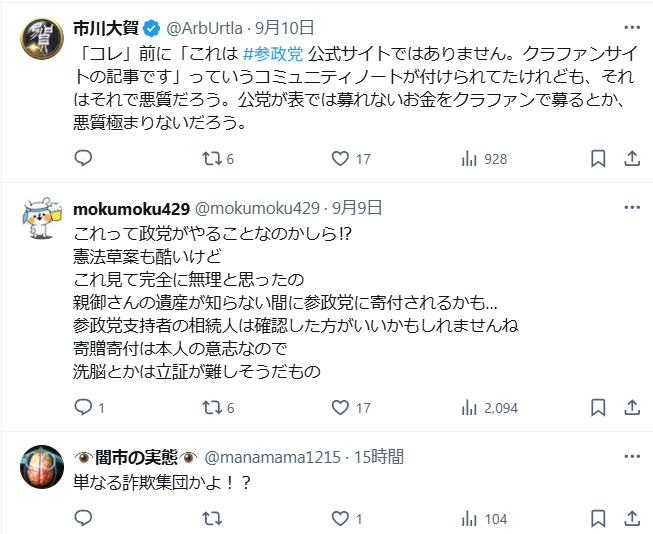Open more options on 市川大賀's post
This screenshot has height=534, width=653.
[631, 27]
